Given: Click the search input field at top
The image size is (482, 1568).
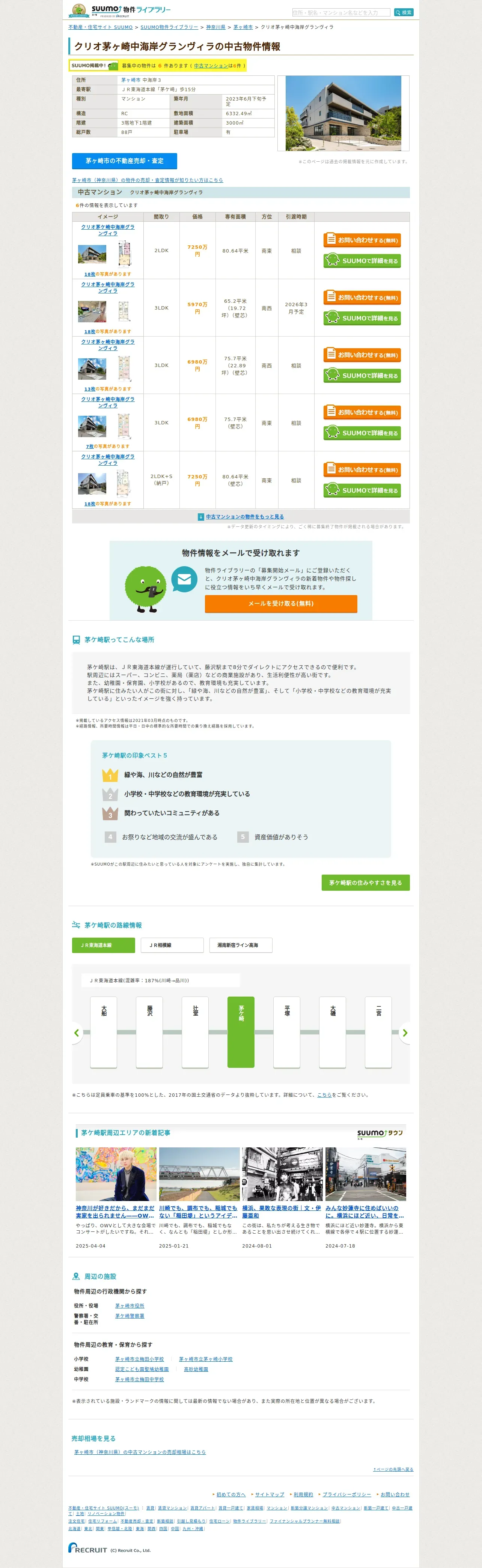Looking at the screenshot, I should pyautogui.click(x=340, y=12).
